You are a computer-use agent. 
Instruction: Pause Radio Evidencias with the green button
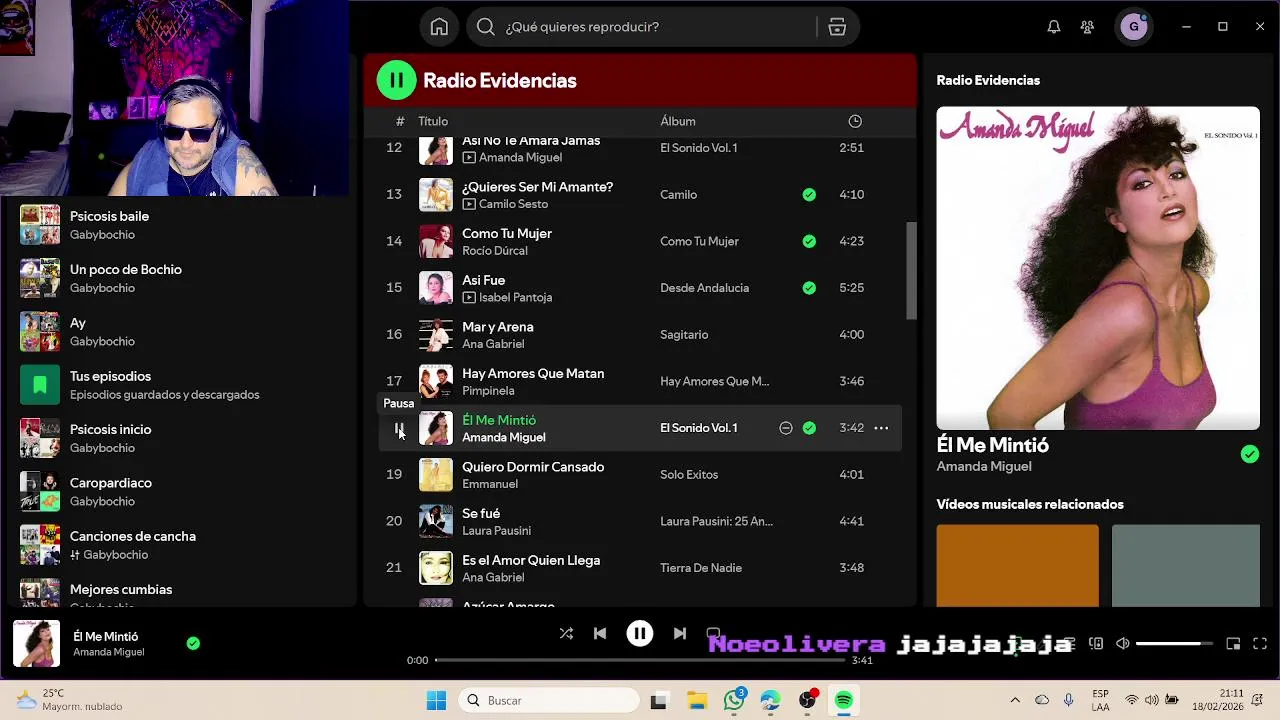click(396, 80)
